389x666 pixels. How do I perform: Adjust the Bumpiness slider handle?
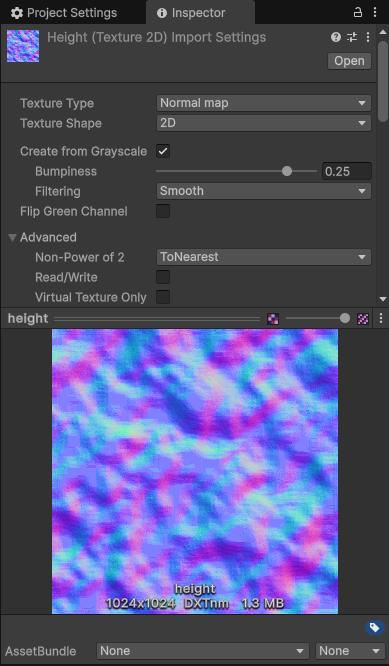pyautogui.click(x=287, y=171)
